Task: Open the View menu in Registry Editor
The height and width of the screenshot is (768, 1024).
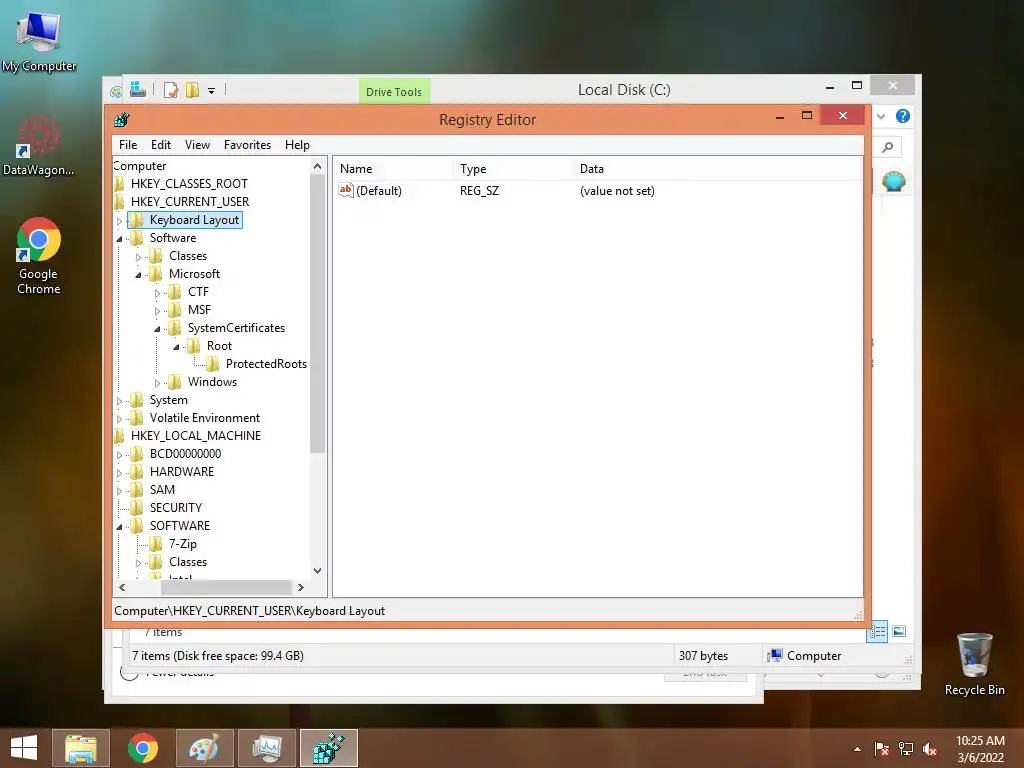Action: (197, 145)
